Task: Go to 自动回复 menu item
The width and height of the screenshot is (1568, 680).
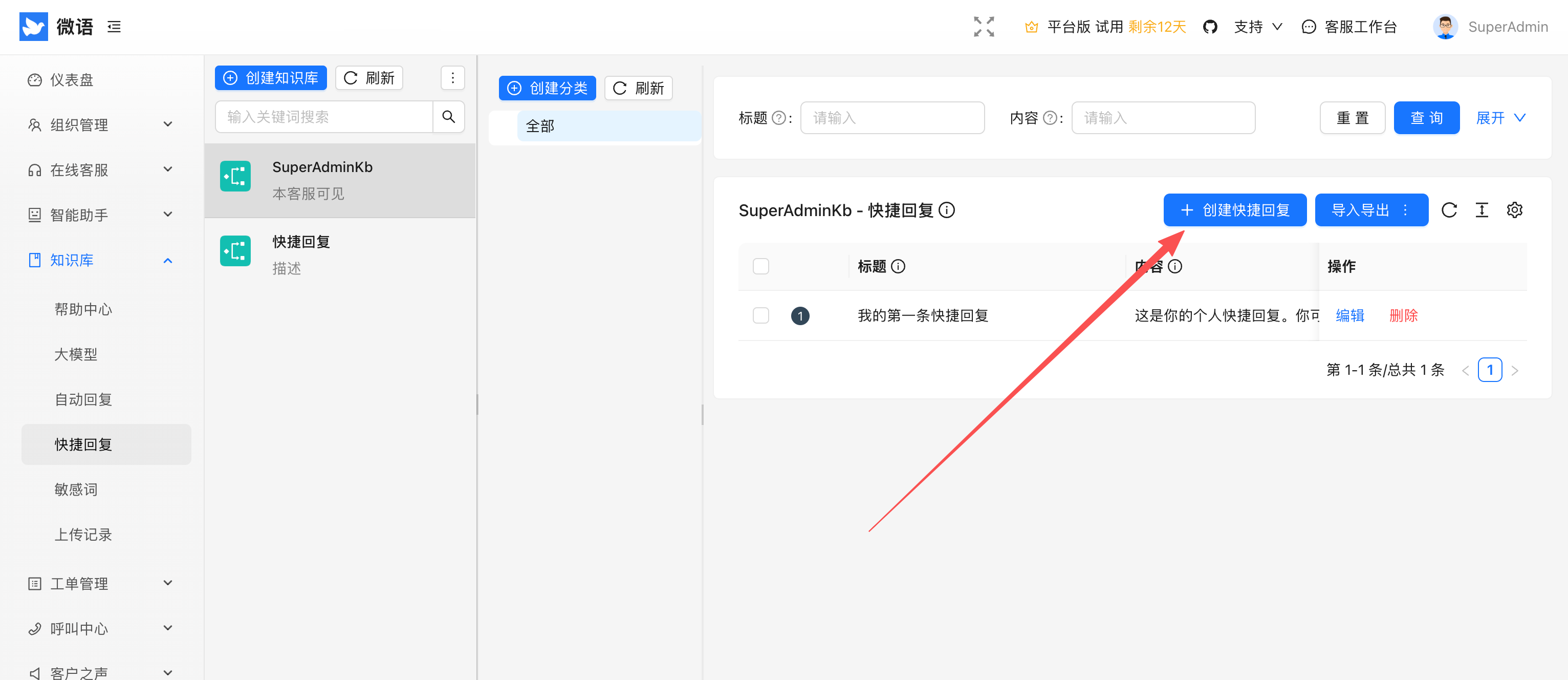Action: coord(83,400)
